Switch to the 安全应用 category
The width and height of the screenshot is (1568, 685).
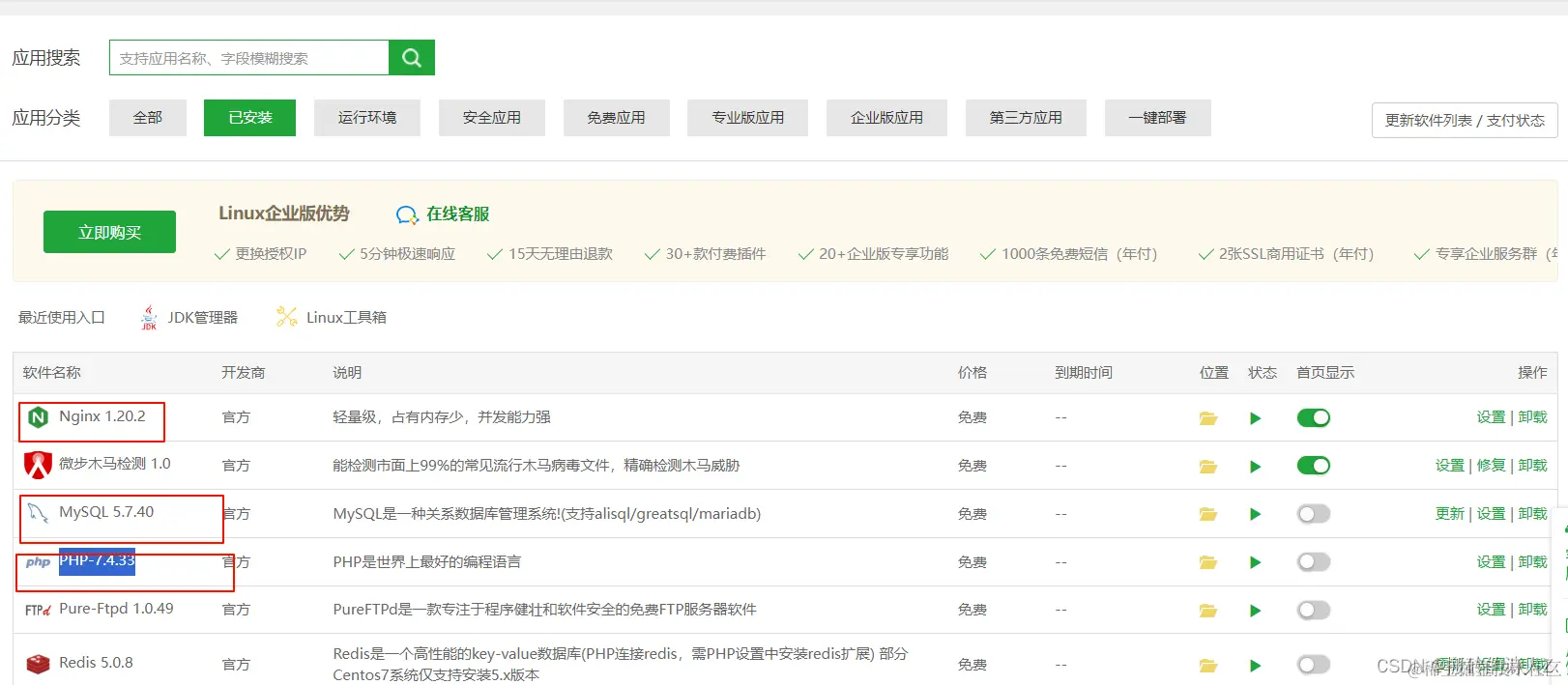point(492,118)
